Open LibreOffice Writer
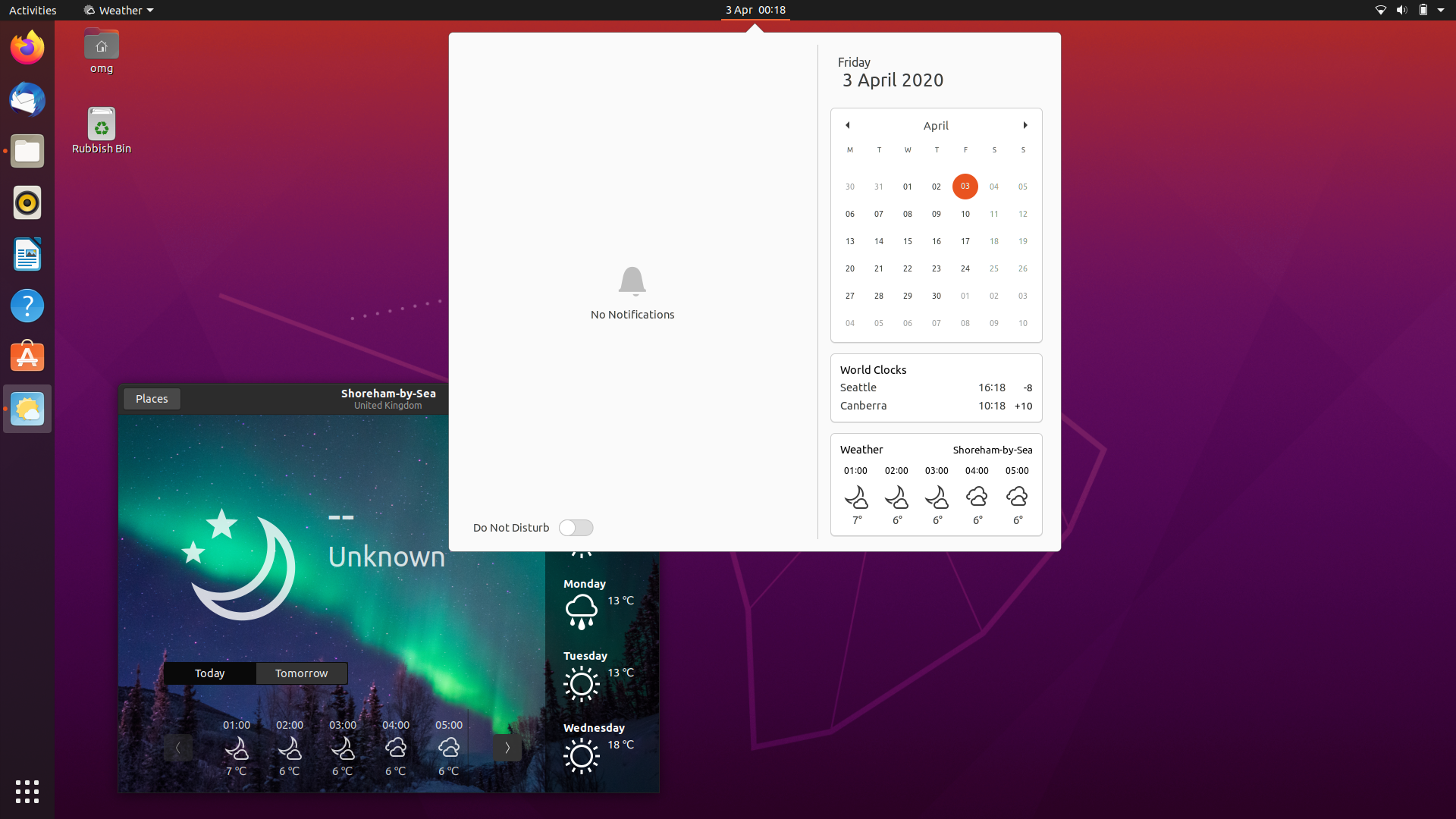Screen dimensions: 1456x819 [x=27, y=254]
